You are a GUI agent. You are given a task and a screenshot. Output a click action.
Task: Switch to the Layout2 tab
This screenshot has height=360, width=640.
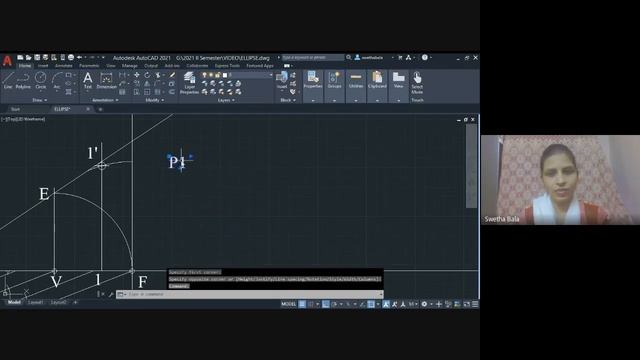click(58, 302)
